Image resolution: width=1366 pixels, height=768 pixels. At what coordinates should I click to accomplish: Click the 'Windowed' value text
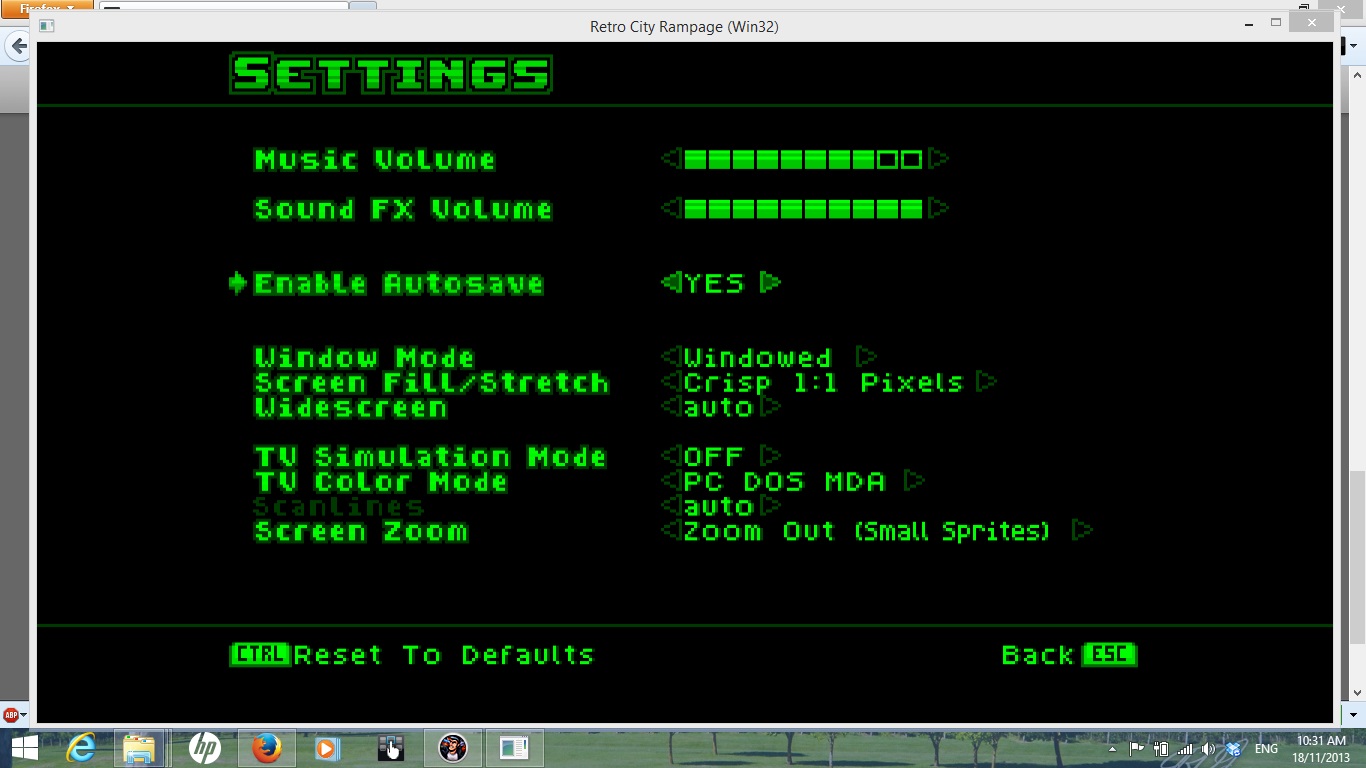(x=758, y=357)
